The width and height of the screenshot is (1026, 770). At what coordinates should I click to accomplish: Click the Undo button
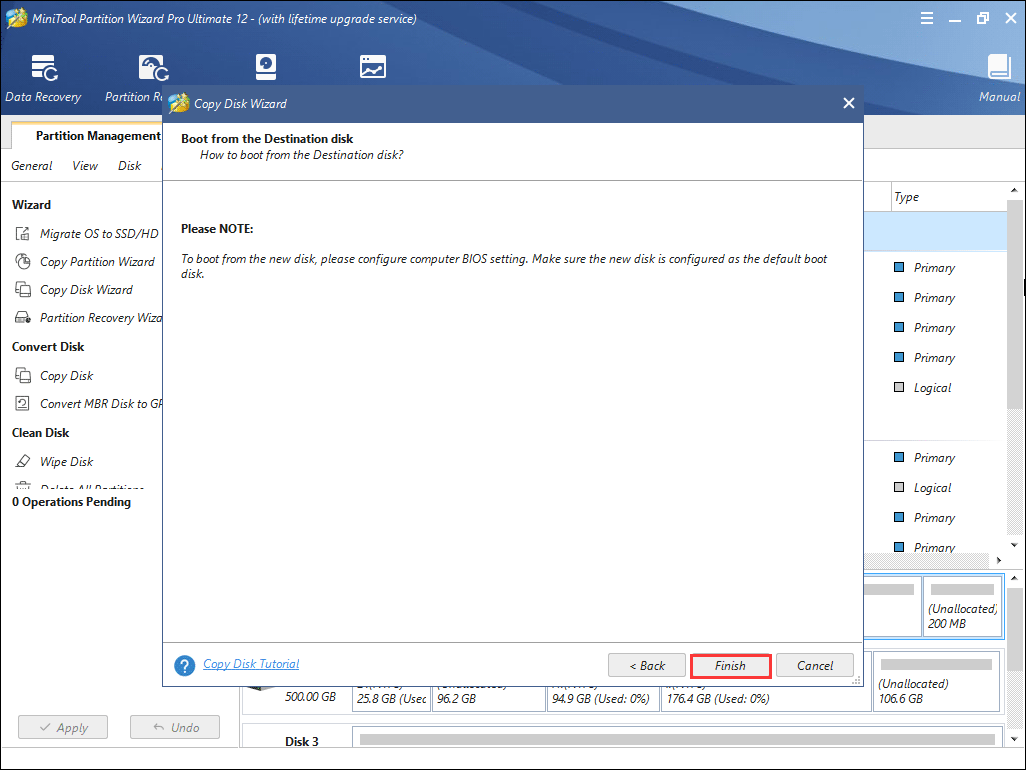click(x=175, y=727)
